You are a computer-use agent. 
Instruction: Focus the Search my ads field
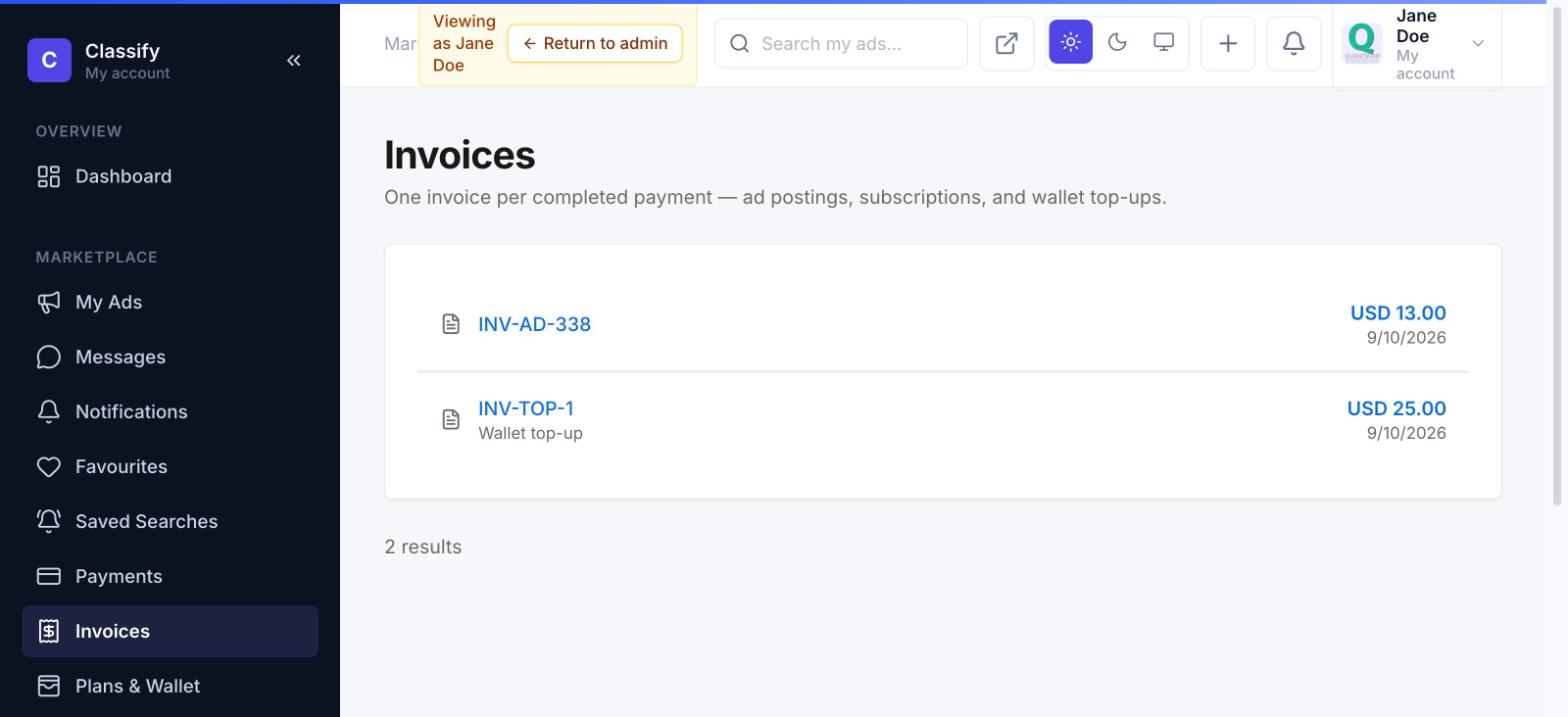pos(841,43)
